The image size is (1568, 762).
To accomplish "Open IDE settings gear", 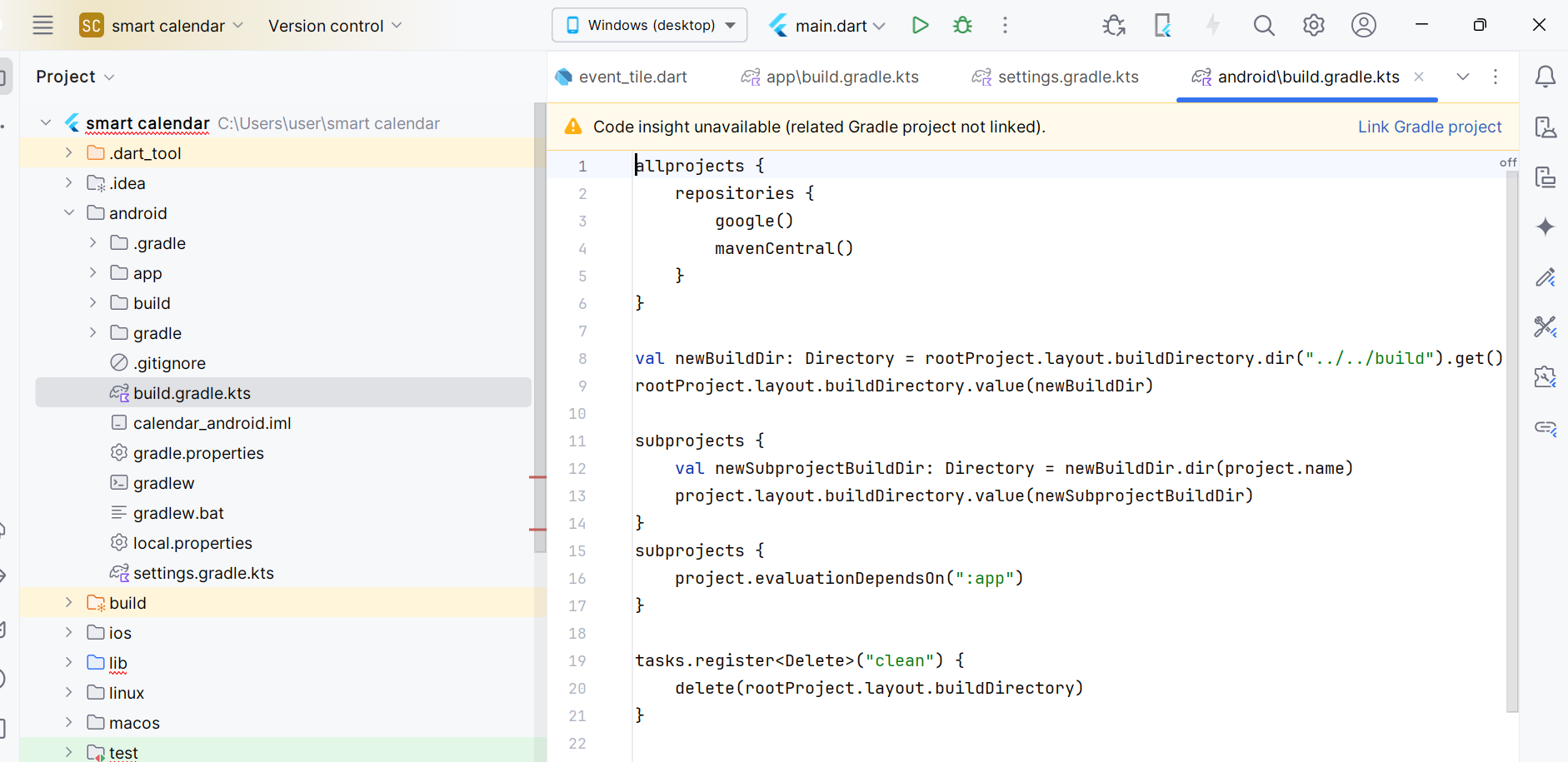I will click(1313, 26).
